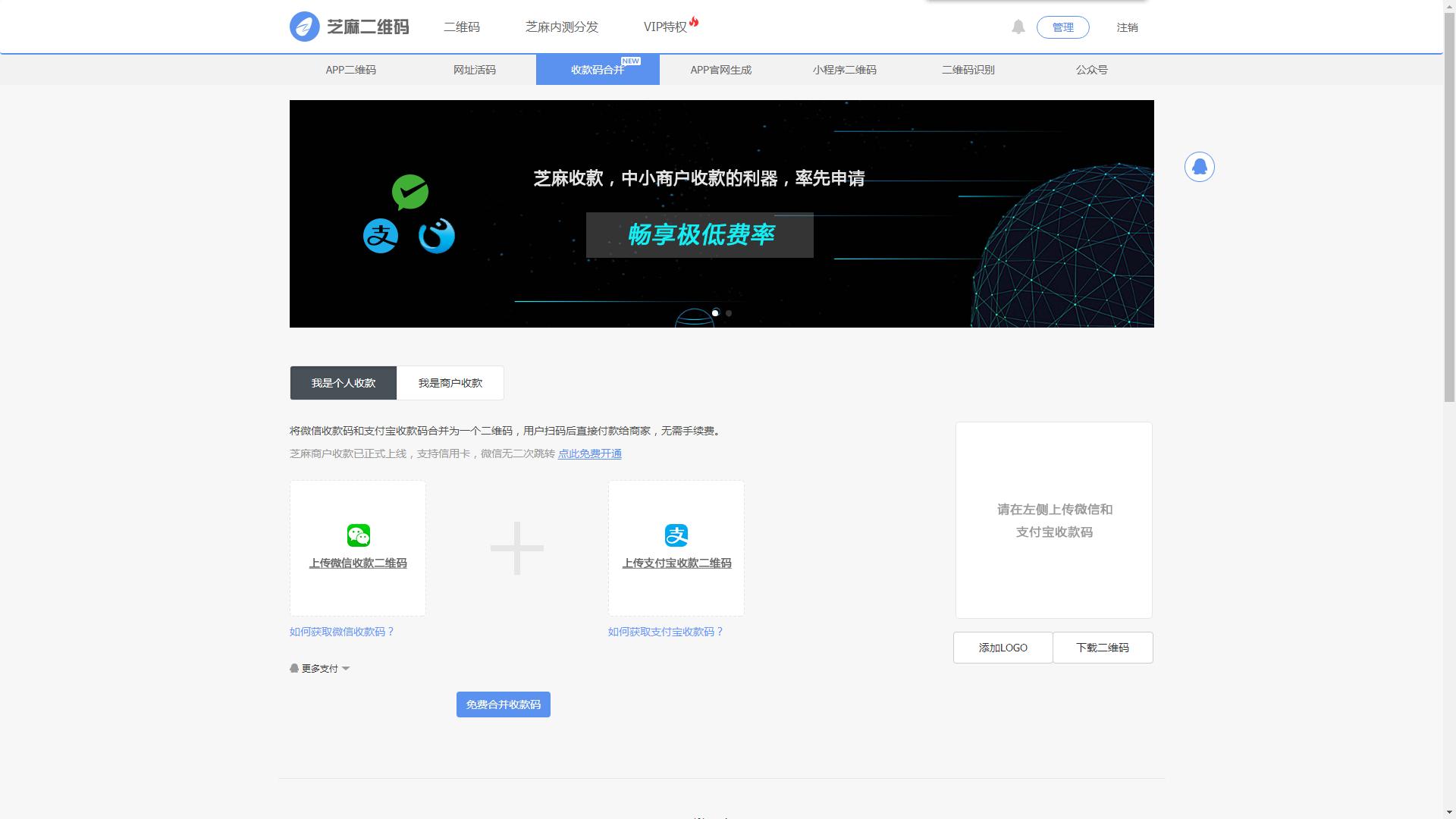Click the Zhima QR code logo icon
Screen dimensions: 1456x819
coord(305,27)
